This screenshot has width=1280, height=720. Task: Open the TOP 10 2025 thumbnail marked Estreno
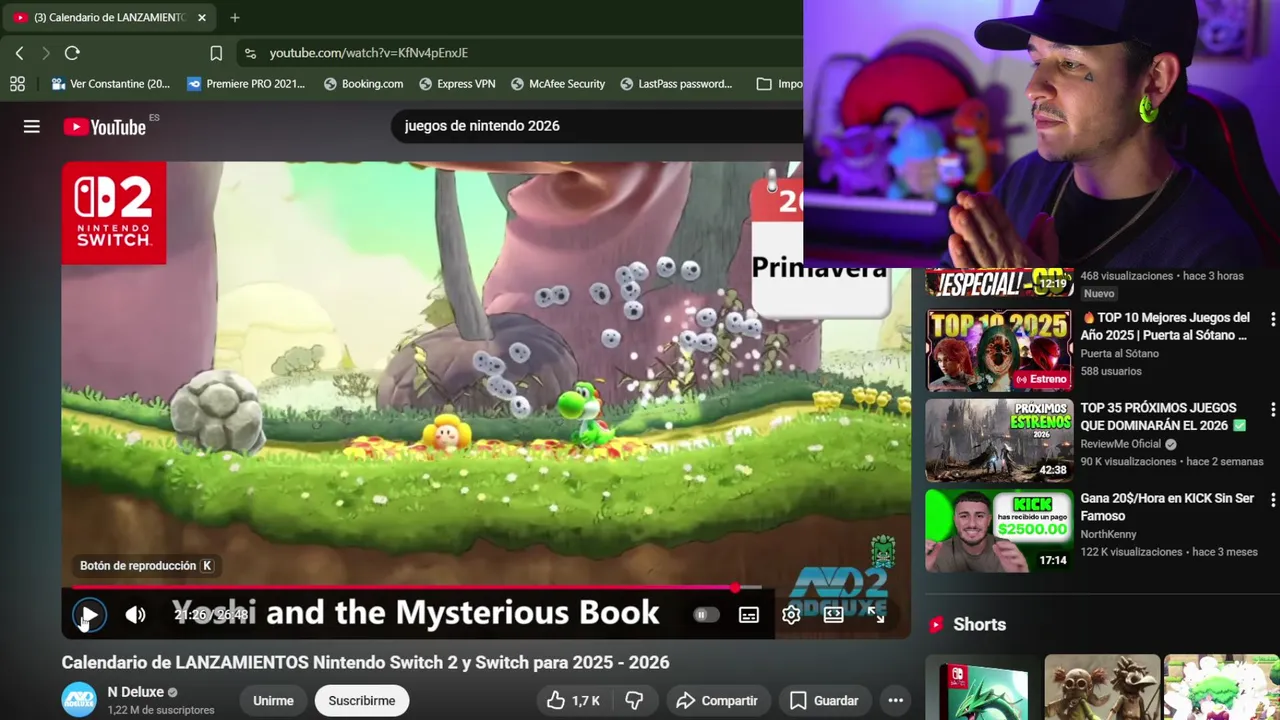click(x=998, y=350)
